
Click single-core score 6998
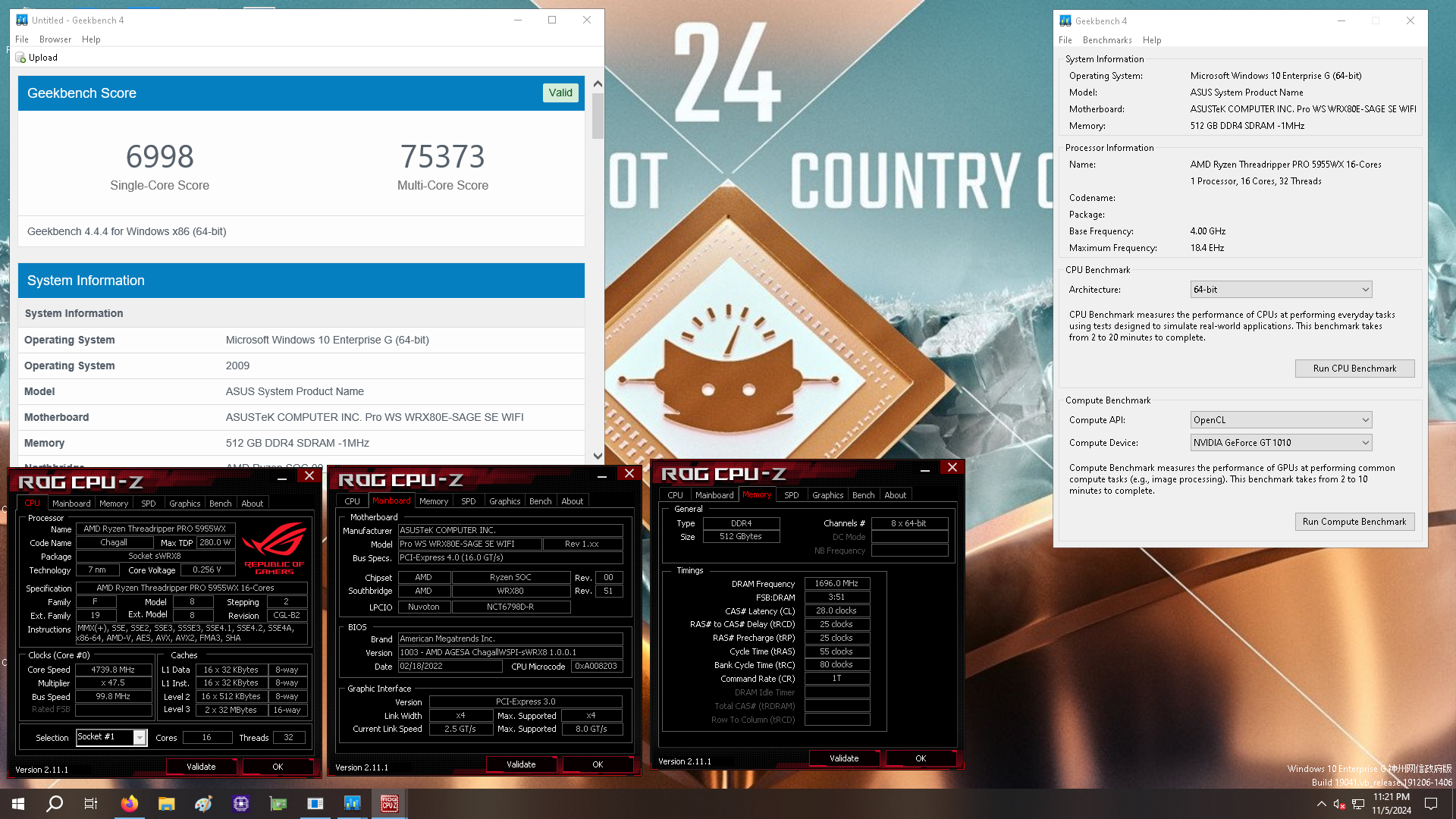click(x=160, y=157)
